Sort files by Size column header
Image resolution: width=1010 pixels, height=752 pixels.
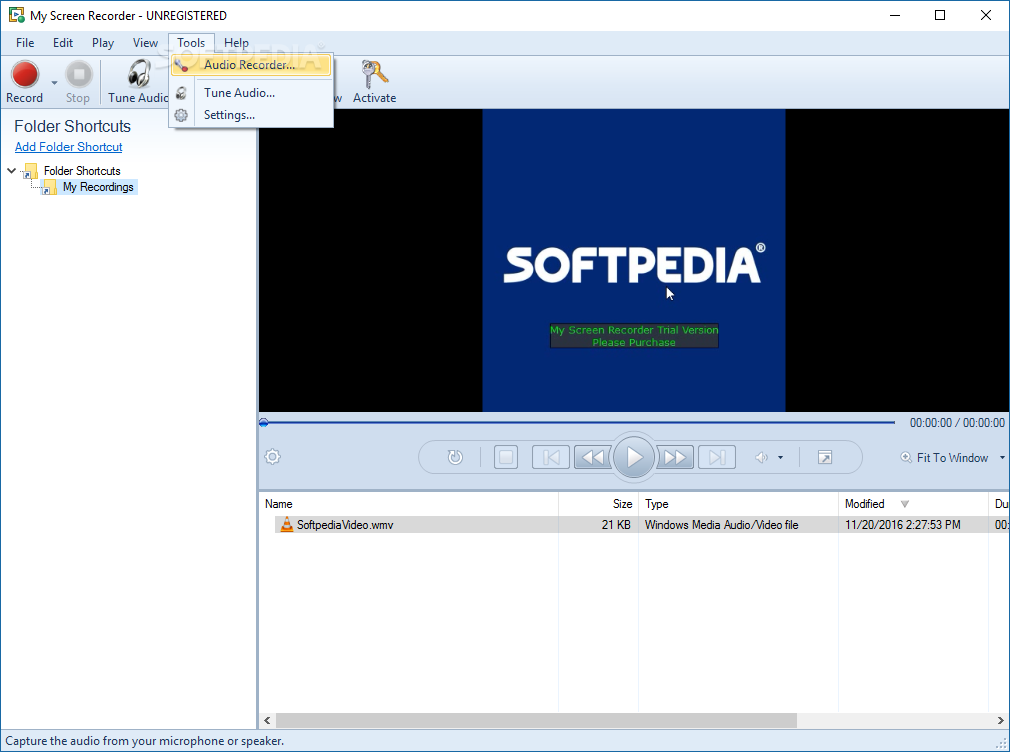click(598, 504)
